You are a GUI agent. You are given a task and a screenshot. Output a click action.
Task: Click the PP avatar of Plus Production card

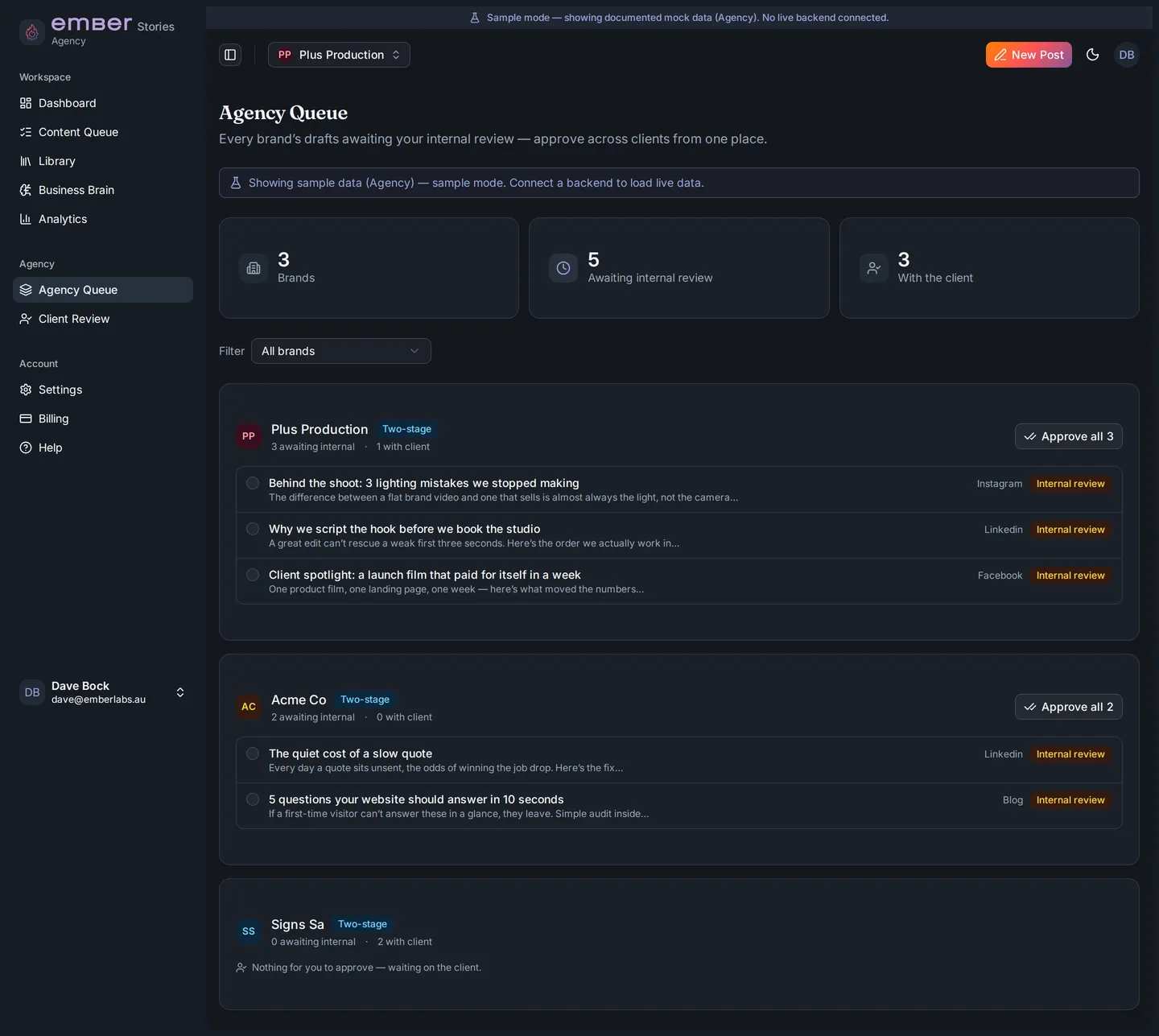point(249,436)
